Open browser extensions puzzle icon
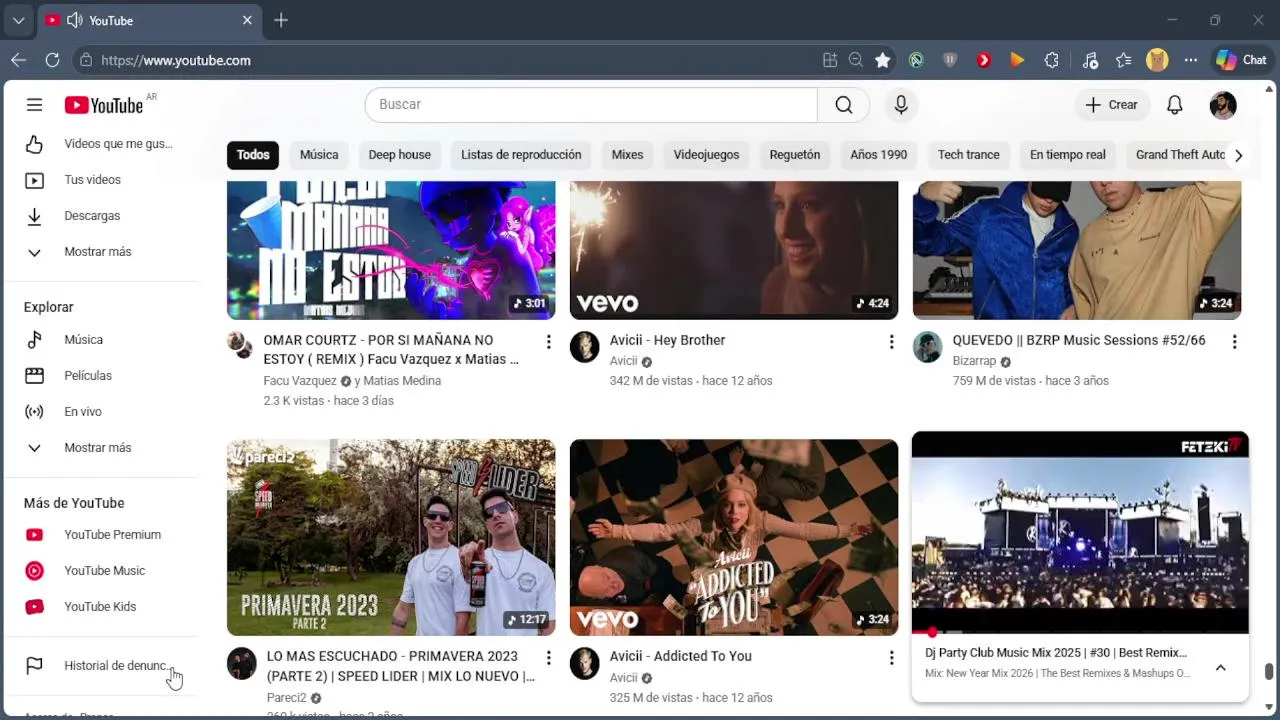This screenshot has width=1280, height=720. [x=1051, y=60]
